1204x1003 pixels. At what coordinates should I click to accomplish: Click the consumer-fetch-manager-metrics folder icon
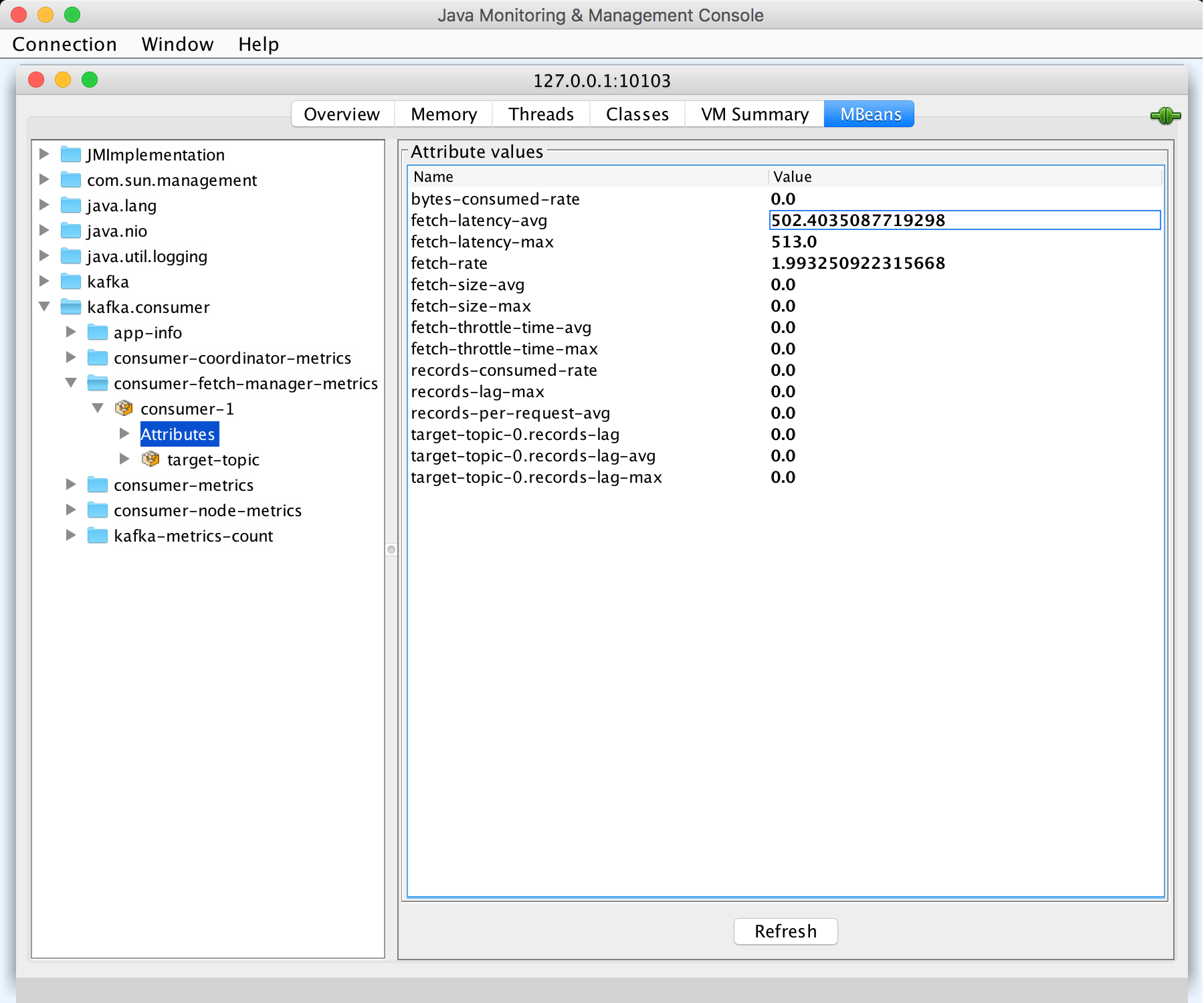[x=98, y=383]
